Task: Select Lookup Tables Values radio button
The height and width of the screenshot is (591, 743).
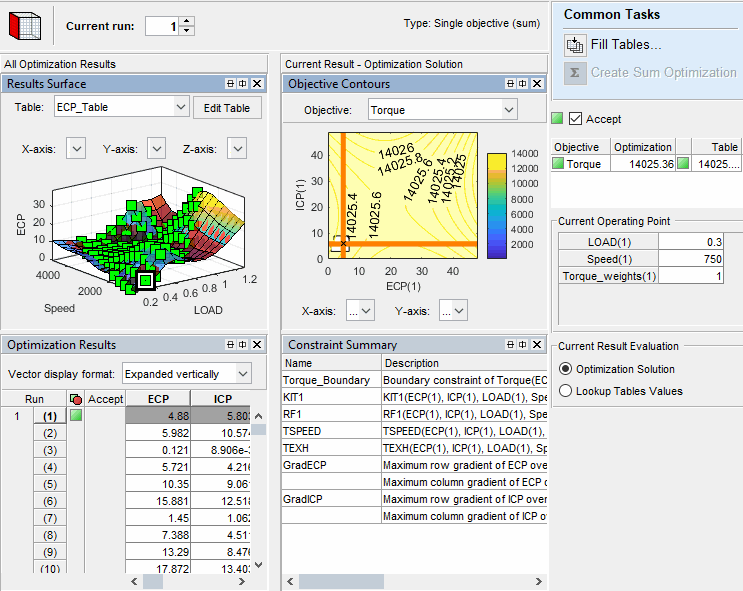Action: pyautogui.click(x=565, y=391)
